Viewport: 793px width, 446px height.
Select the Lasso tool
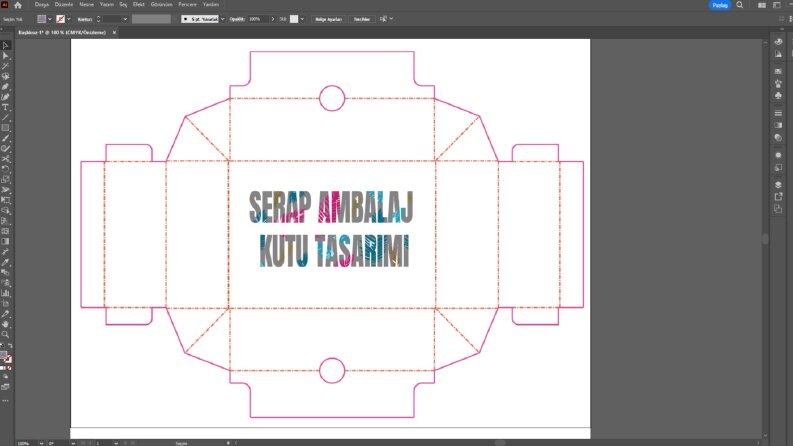click(x=6, y=76)
